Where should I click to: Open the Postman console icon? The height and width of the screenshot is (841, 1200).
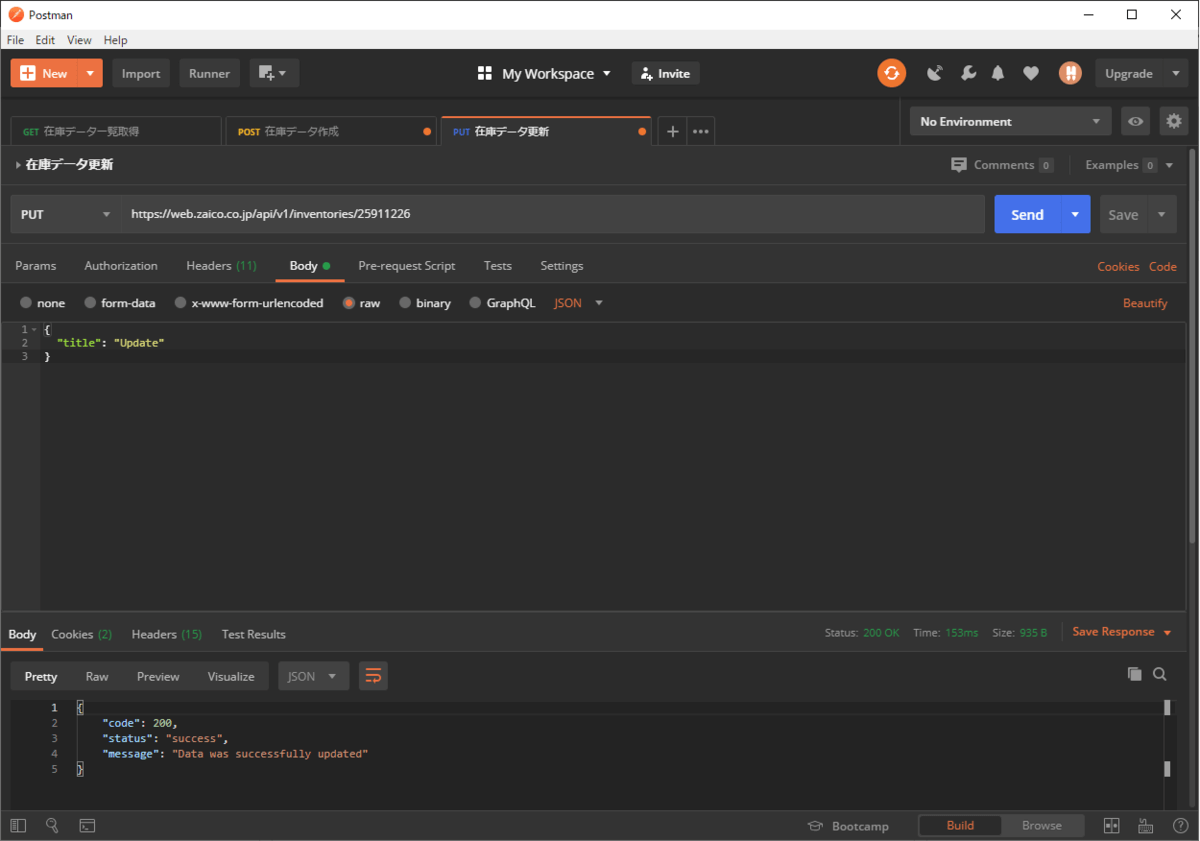tap(87, 826)
